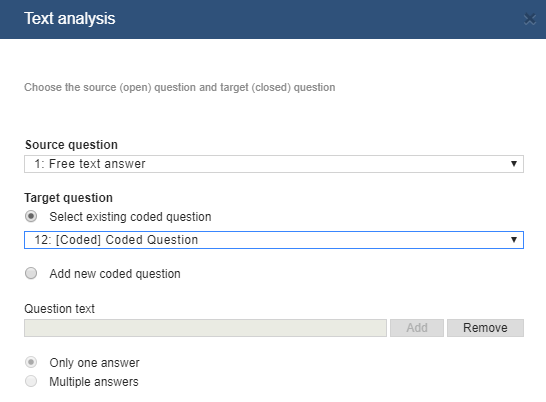
Task: Click the 'Target question' heading label
Action: (x=69, y=198)
